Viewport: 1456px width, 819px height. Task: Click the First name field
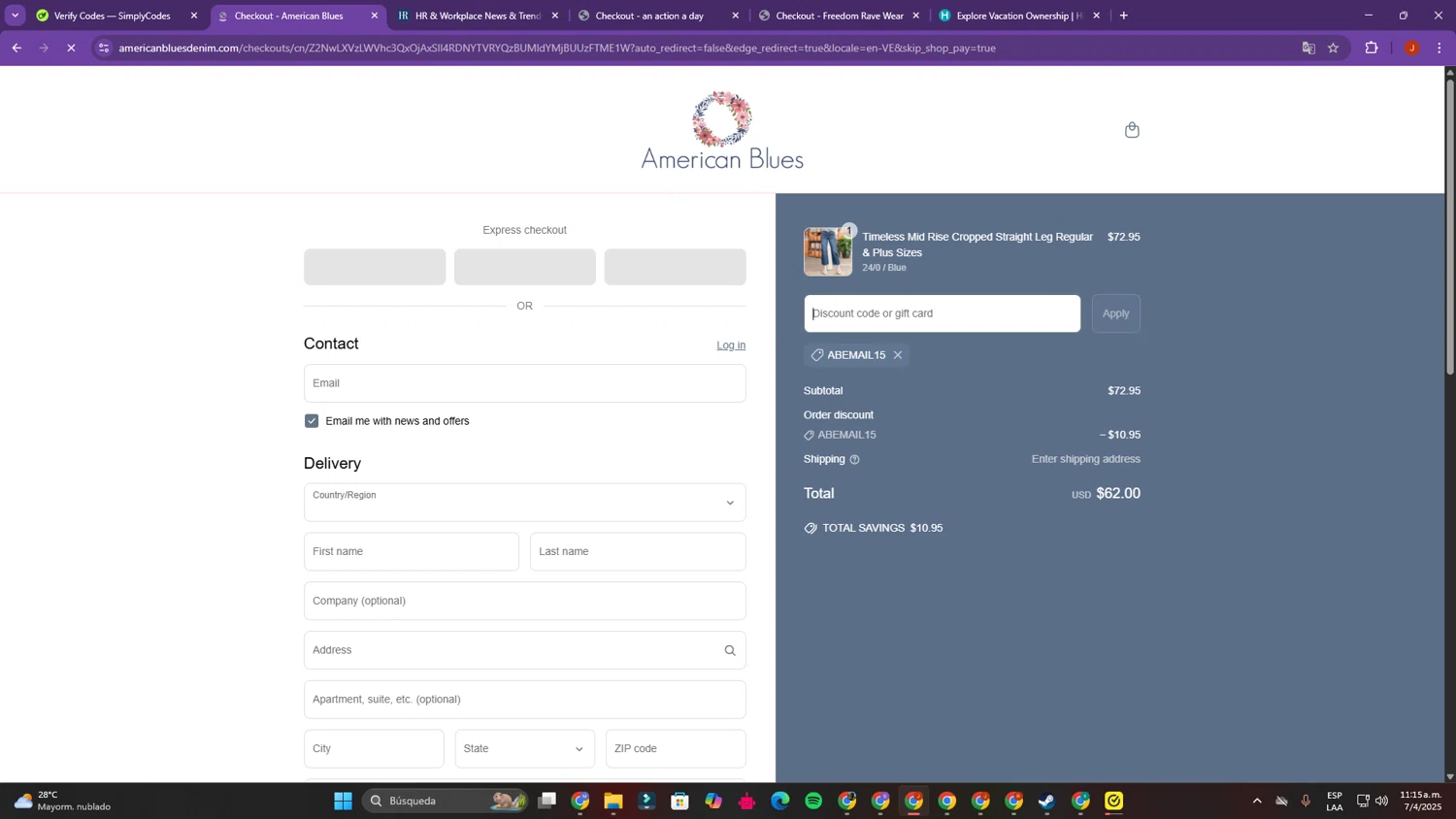412,552
